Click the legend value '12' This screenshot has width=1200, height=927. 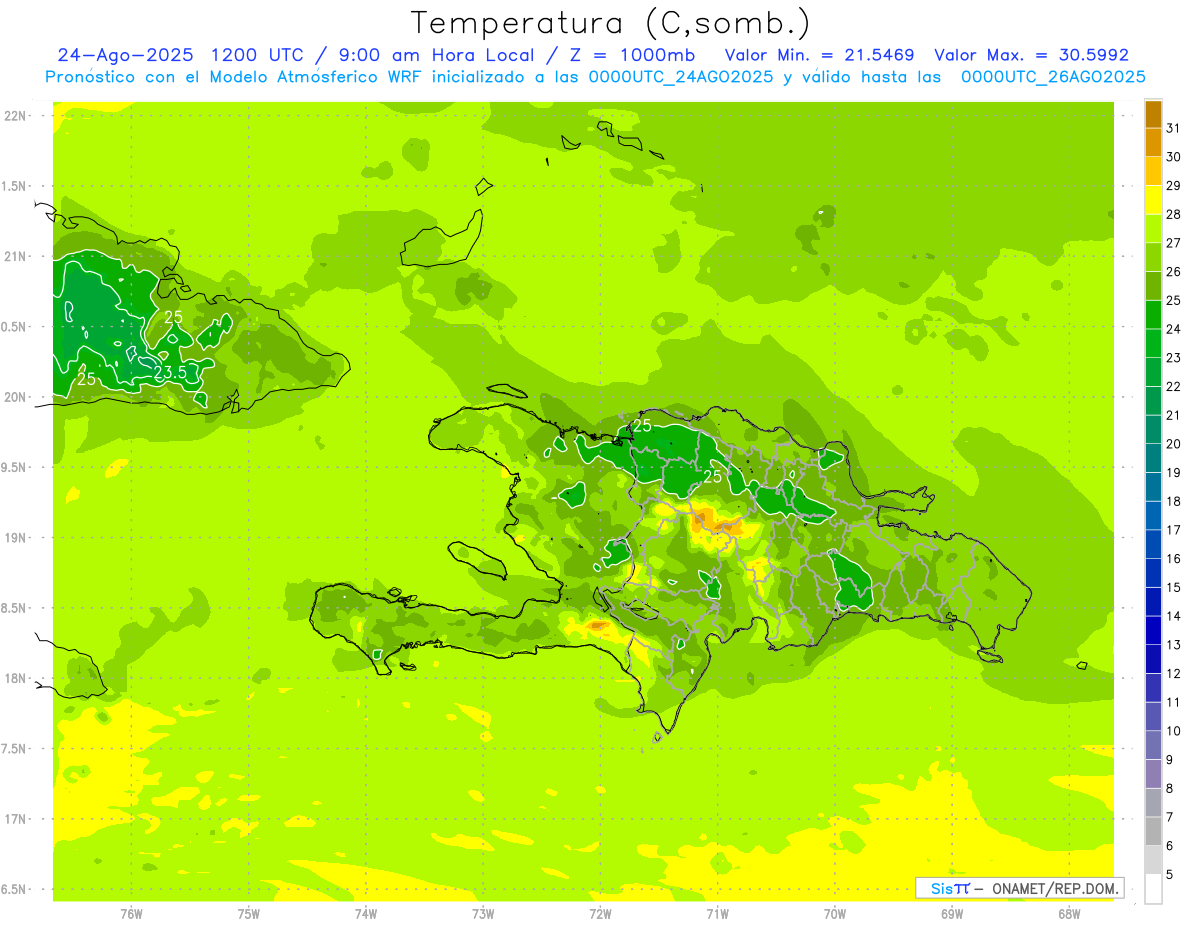[1173, 673]
